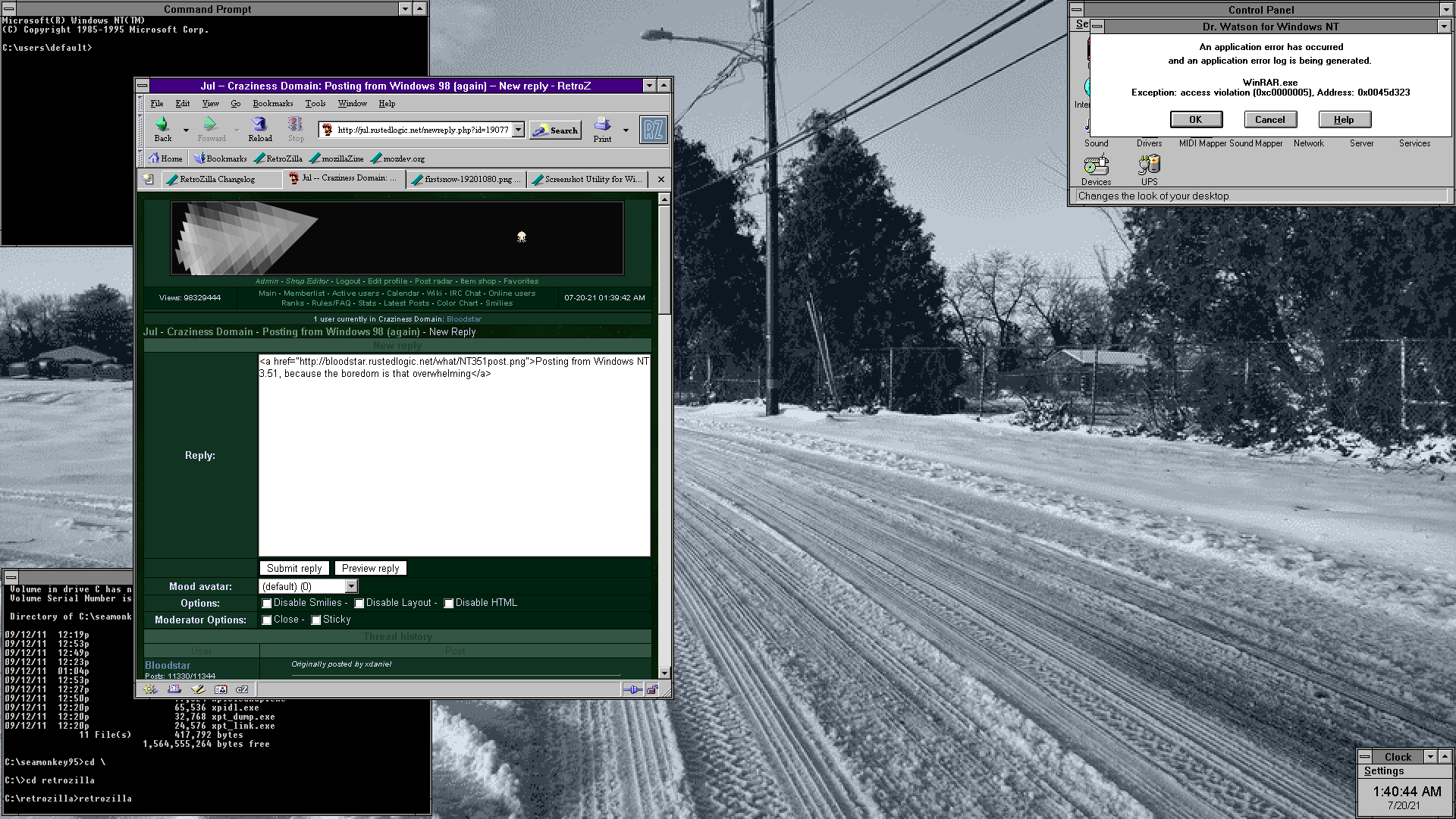This screenshot has height=819, width=1456.
Task: Click the RetroZilla RZ throbber logo
Action: 653,130
